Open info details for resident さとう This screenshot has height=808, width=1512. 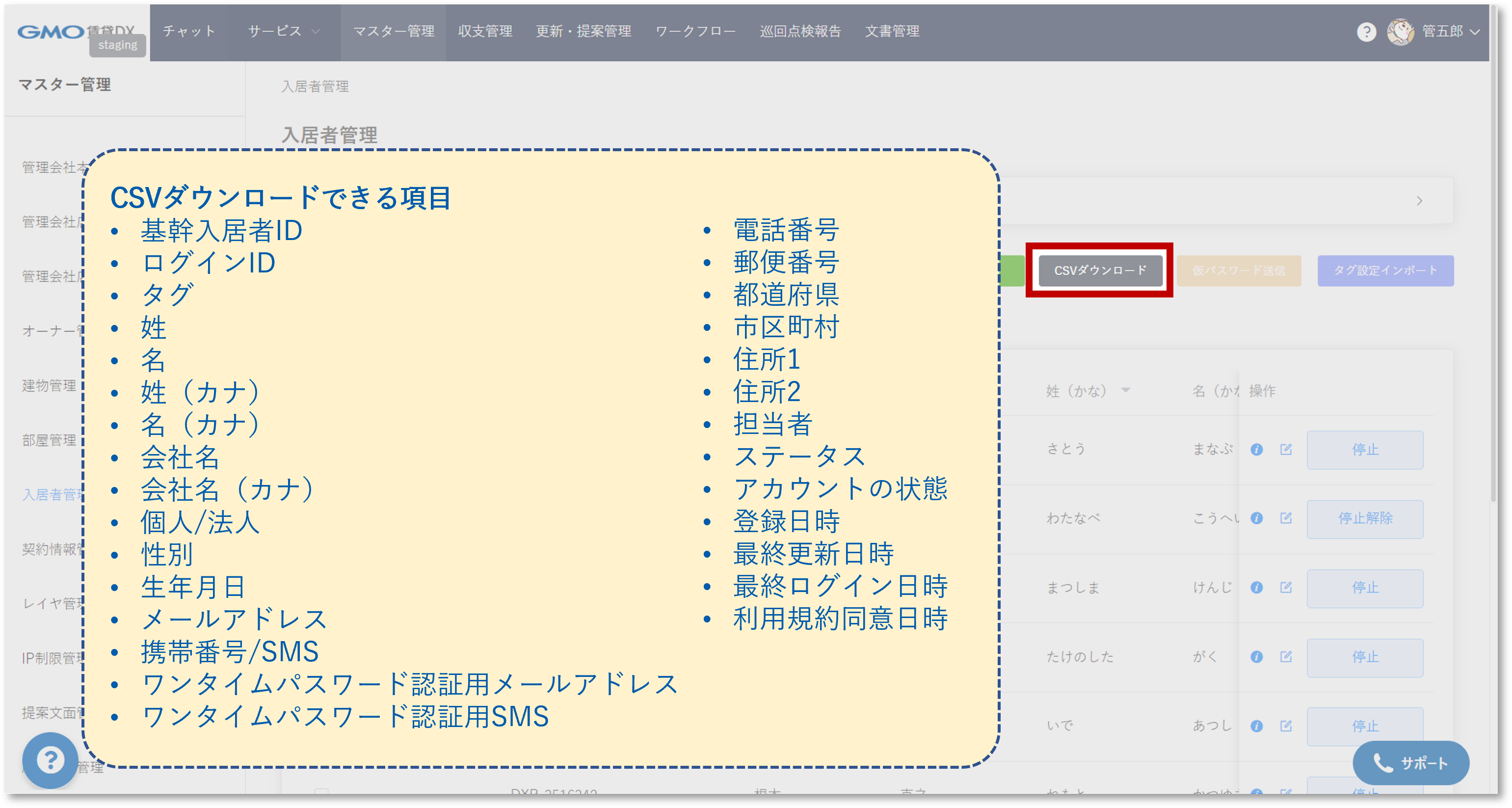pyautogui.click(x=1257, y=450)
